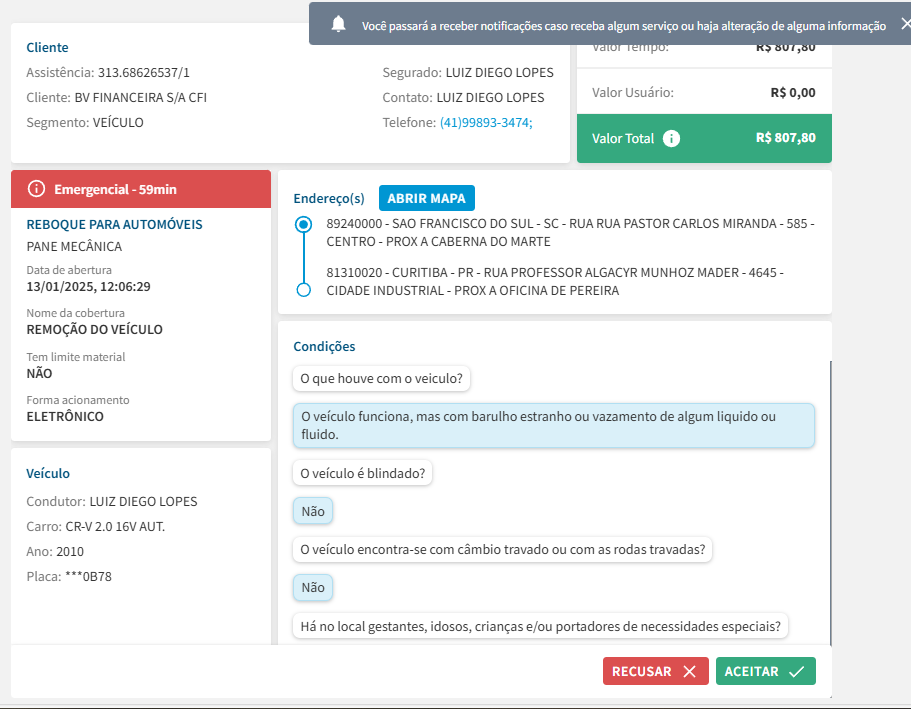Click the question about gestantes and idosos
Image resolution: width=911 pixels, height=709 pixels.
(540, 626)
